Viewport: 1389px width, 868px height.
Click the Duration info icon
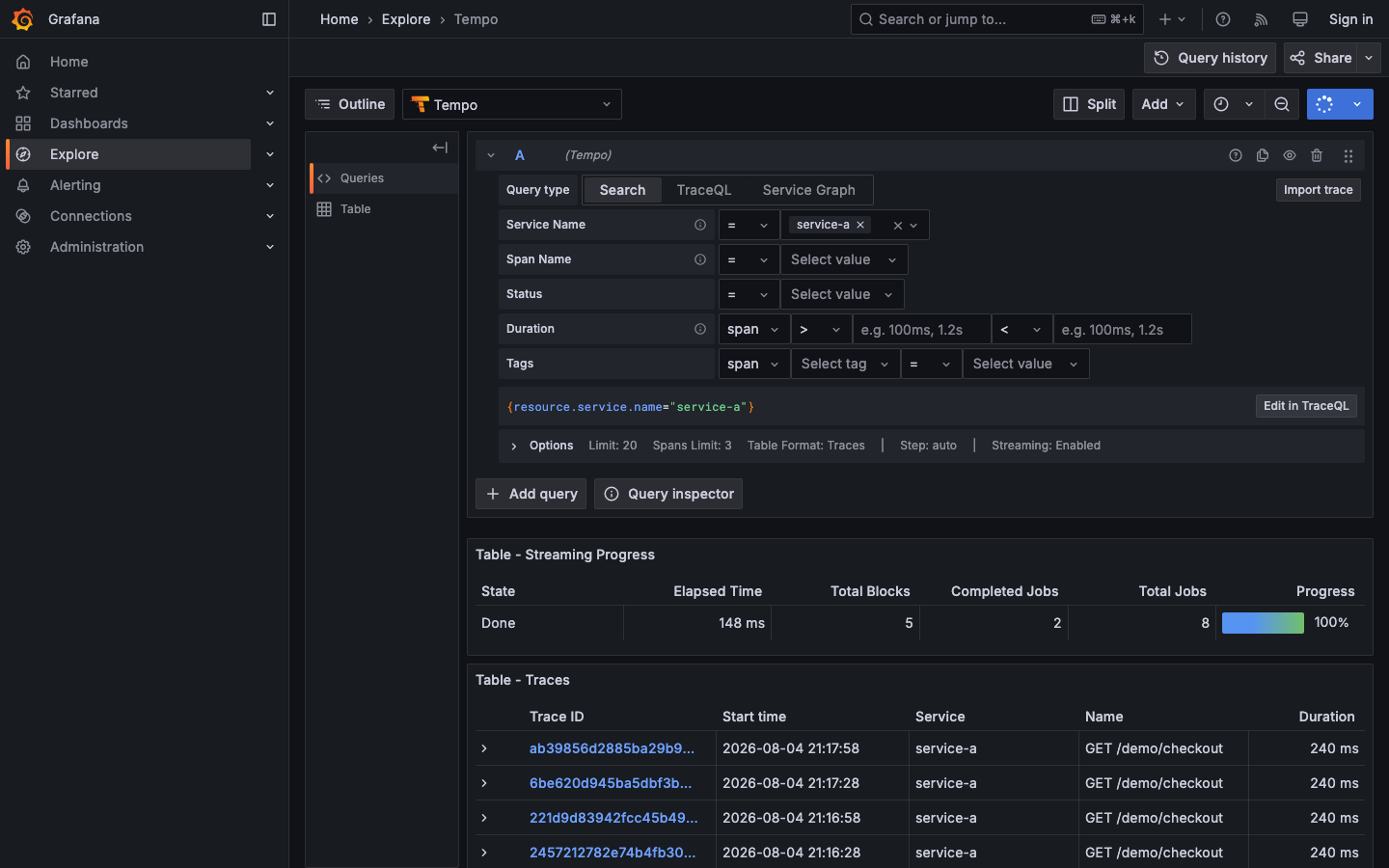pos(700,329)
